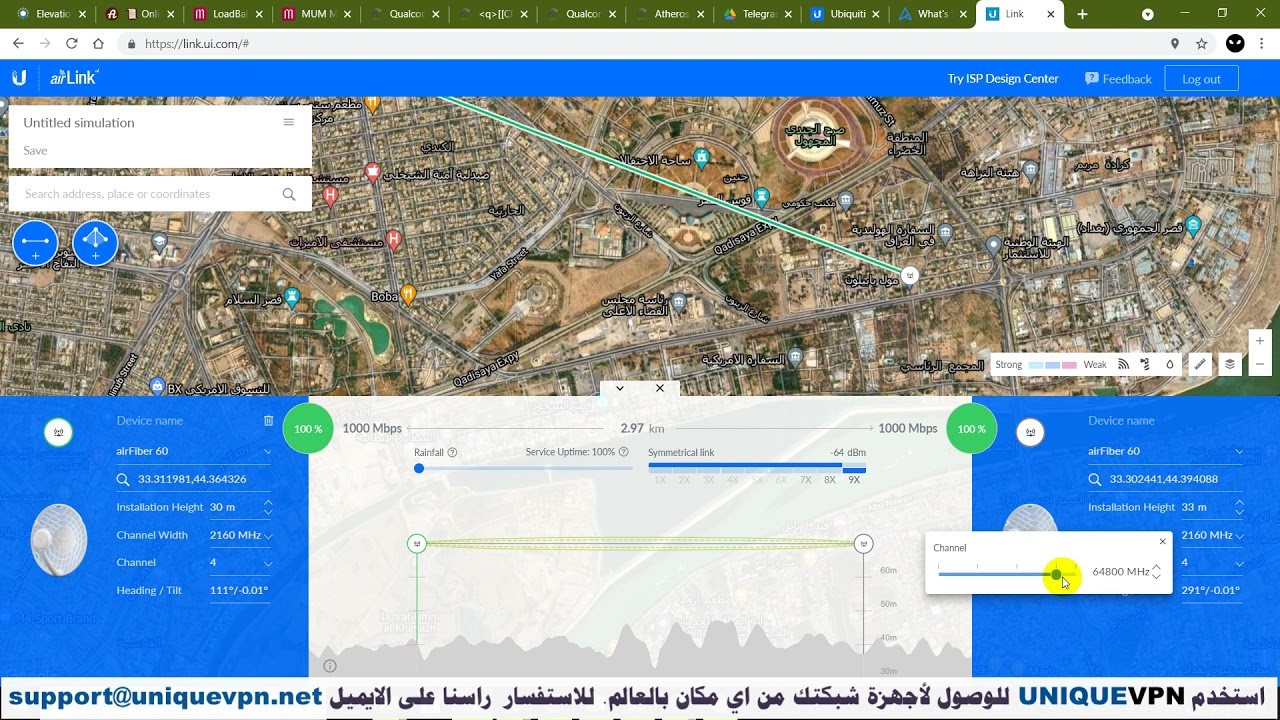Screen dimensions: 1280x720
Task: Click the location permission icon in address bar
Action: tap(1175, 44)
